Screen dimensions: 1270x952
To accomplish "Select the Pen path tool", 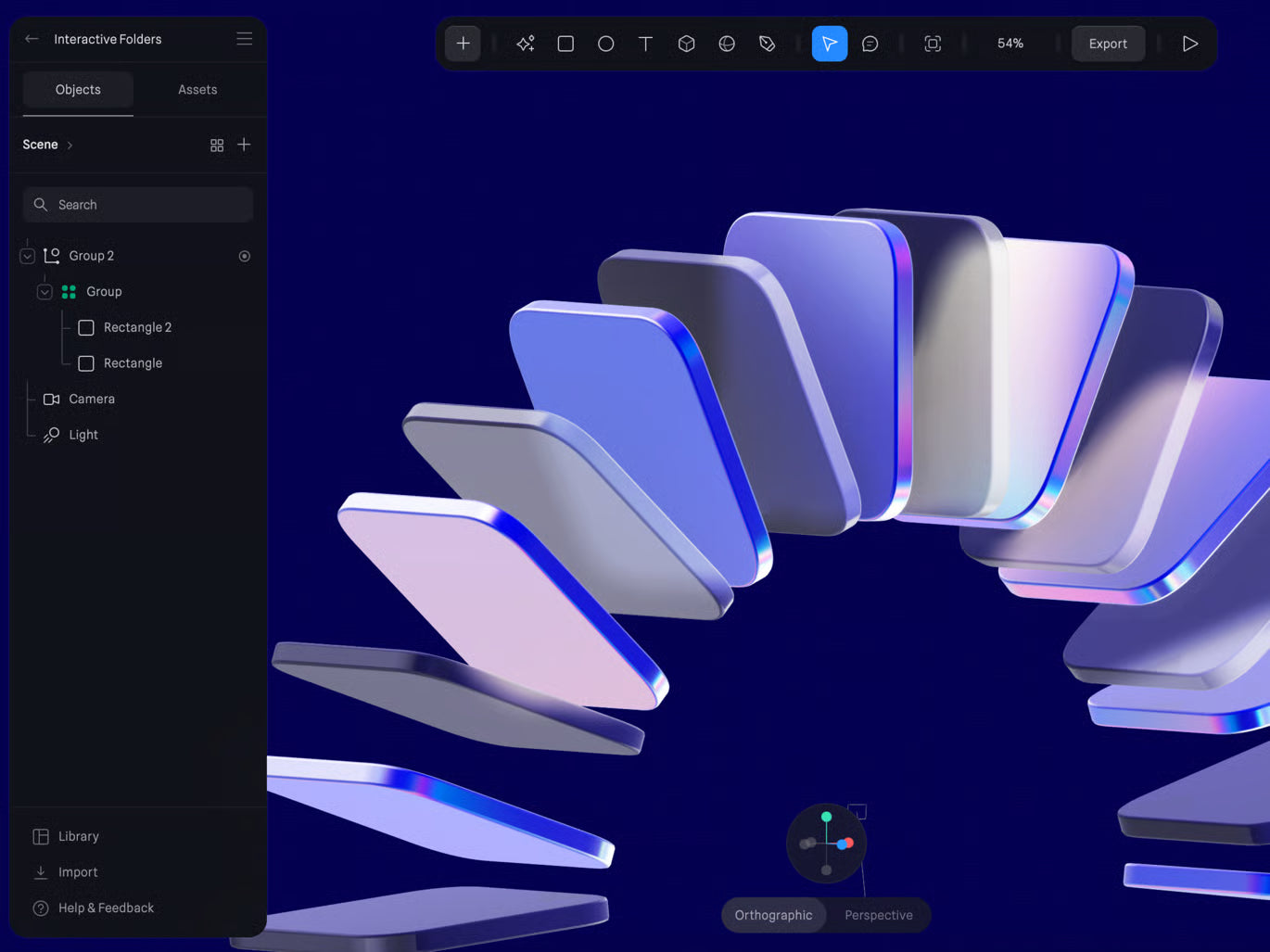I will [x=767, y=44].
